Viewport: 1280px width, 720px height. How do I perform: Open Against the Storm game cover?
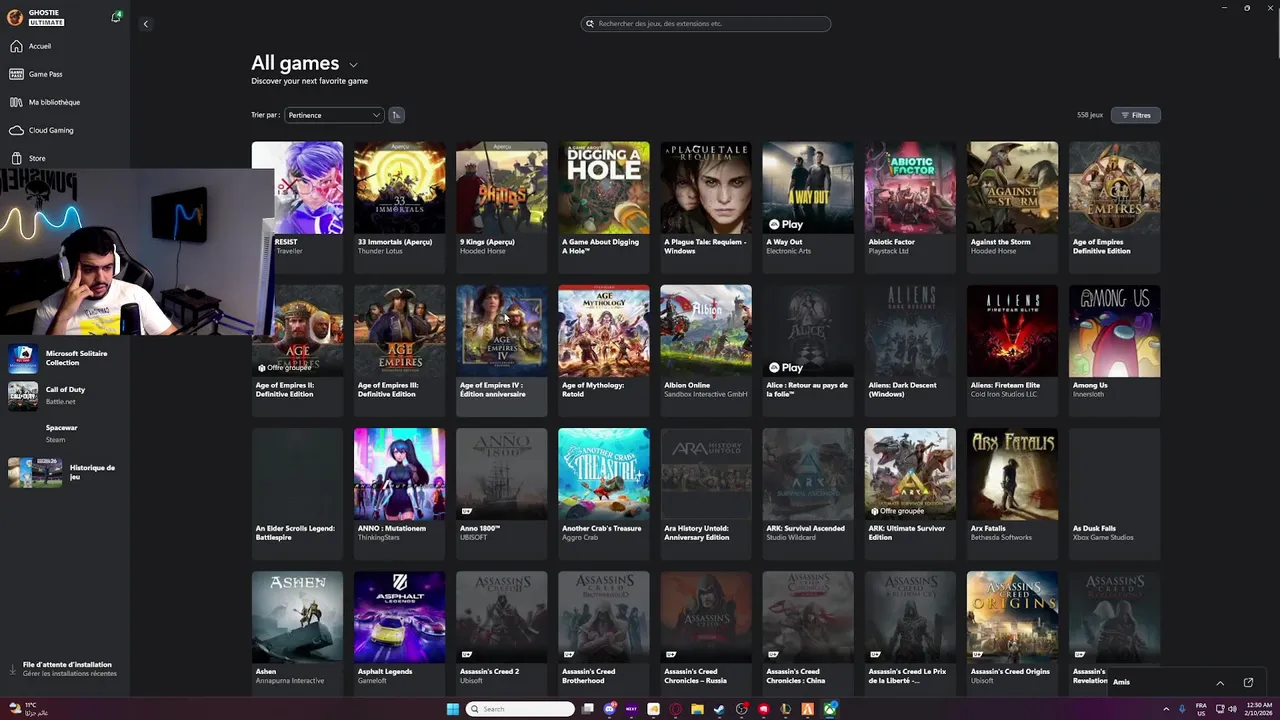point(1012,187)
